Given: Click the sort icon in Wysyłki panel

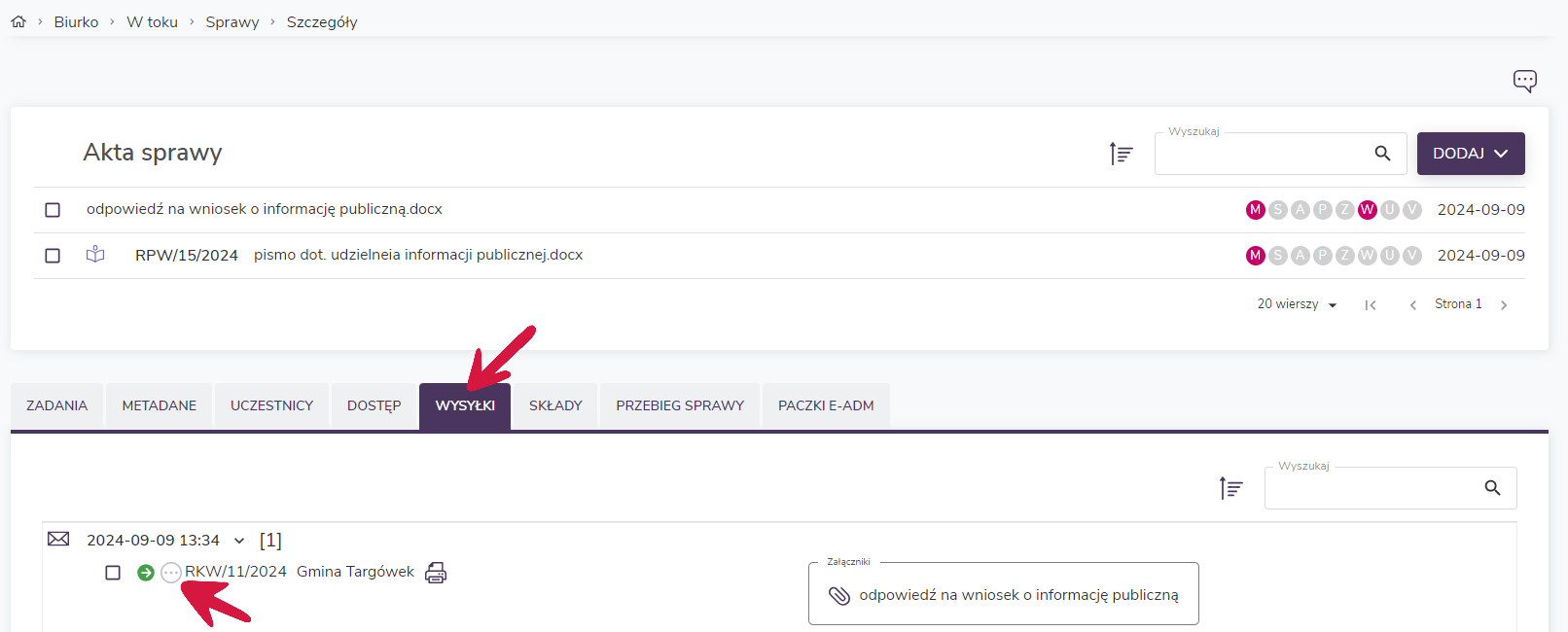Looking at the screenshot, I should pyautogui.click(x=1230, y=488).
